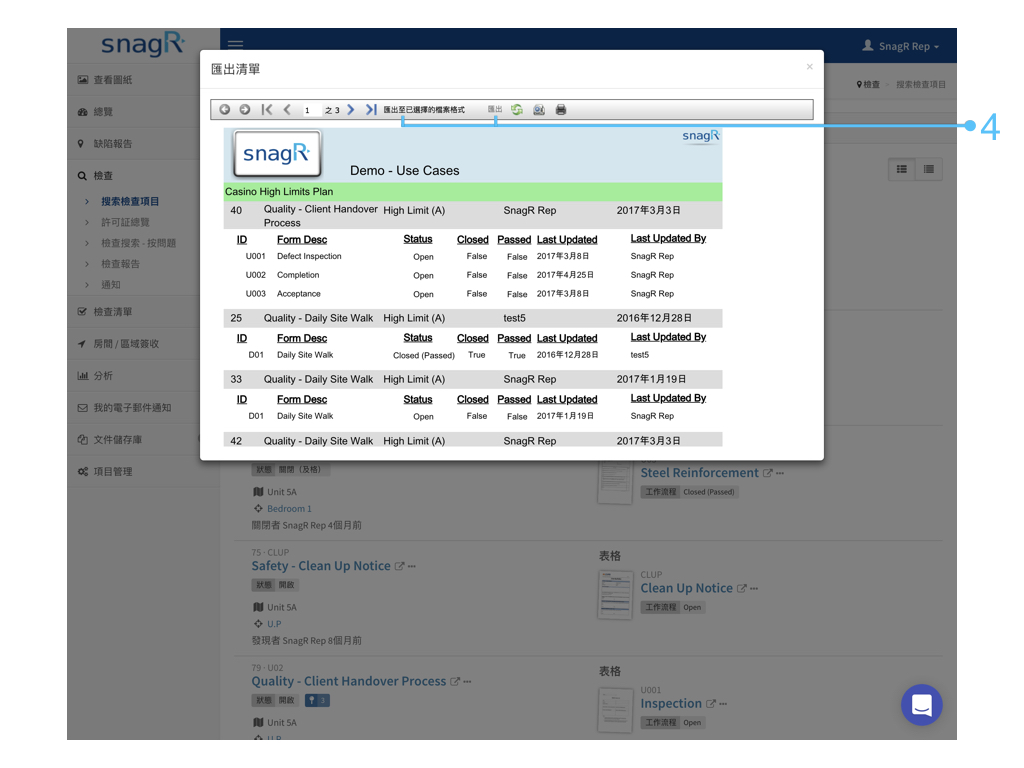Screen dimensions: 1024x768
Task: Open more options for Steel Reinforcement
Action: point(780,473)
